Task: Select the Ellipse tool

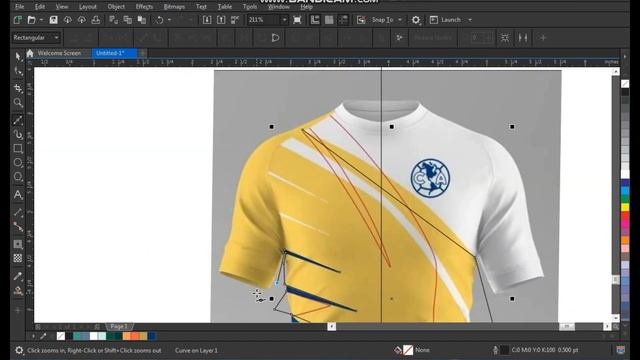Action: (18, 162)
